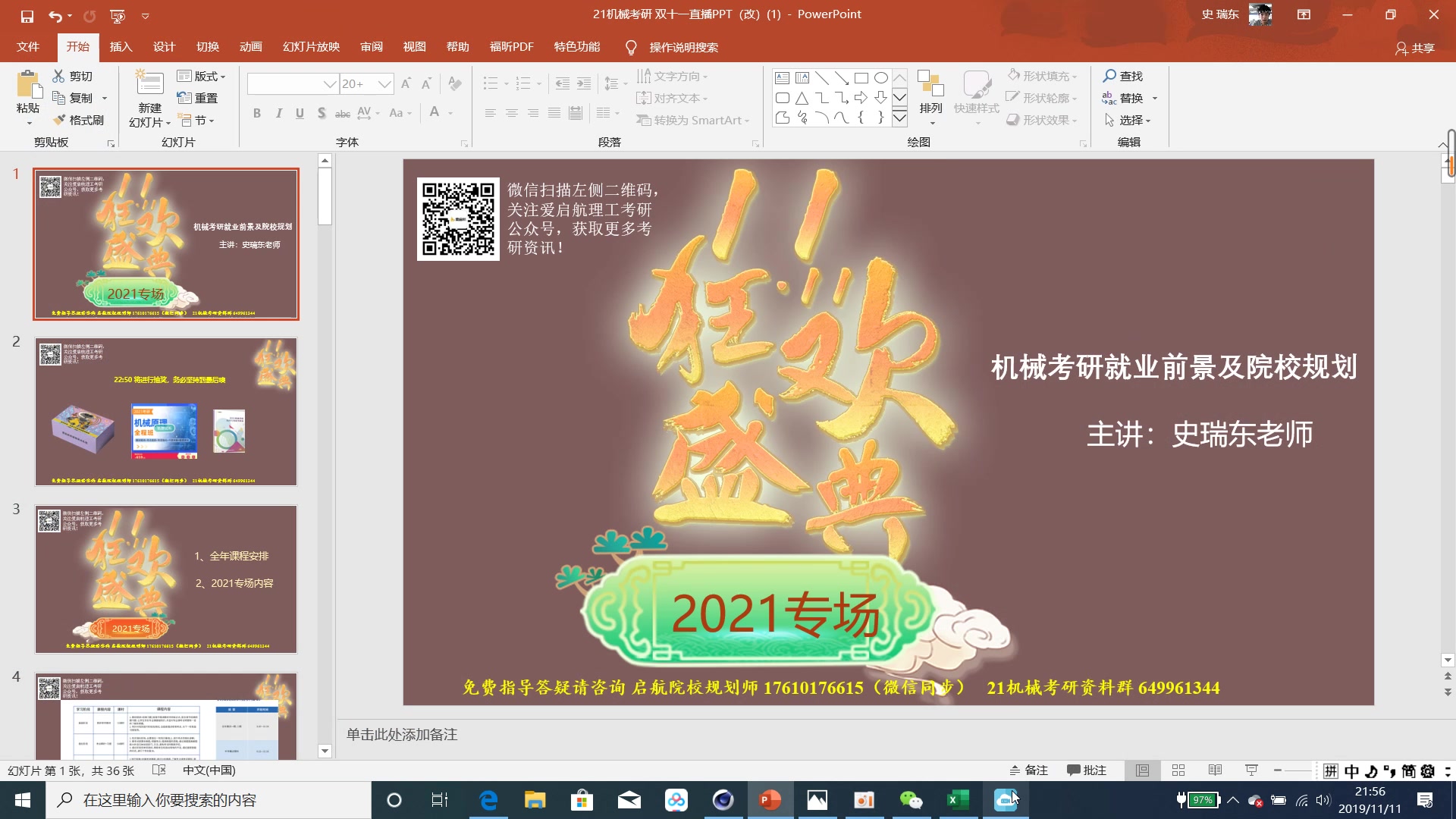Expand the font name dropdown
Viewport: 1456px width, 819px height.
328,84
